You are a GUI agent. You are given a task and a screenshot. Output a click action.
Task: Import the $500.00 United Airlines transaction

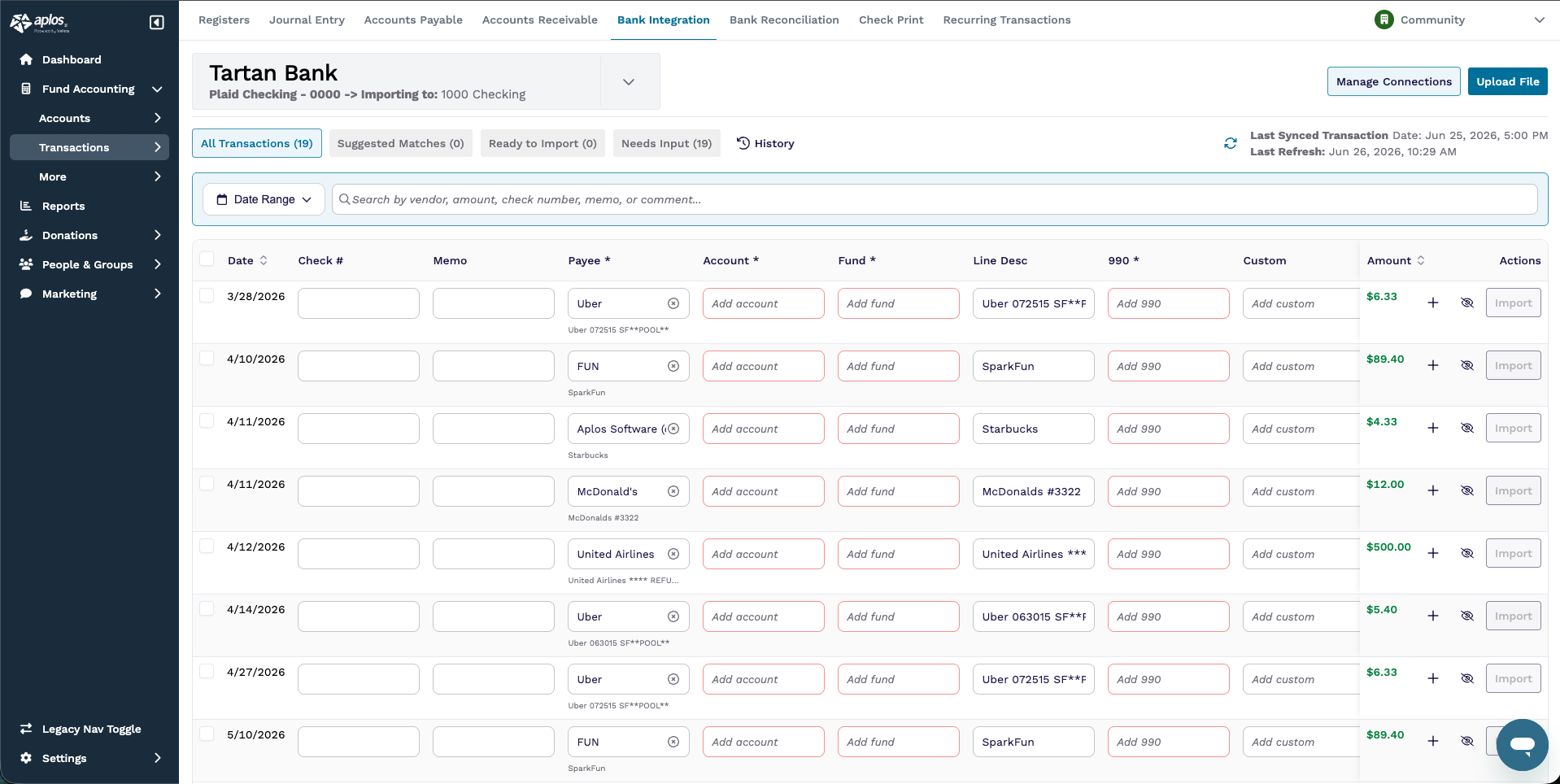pos(1513,553)
